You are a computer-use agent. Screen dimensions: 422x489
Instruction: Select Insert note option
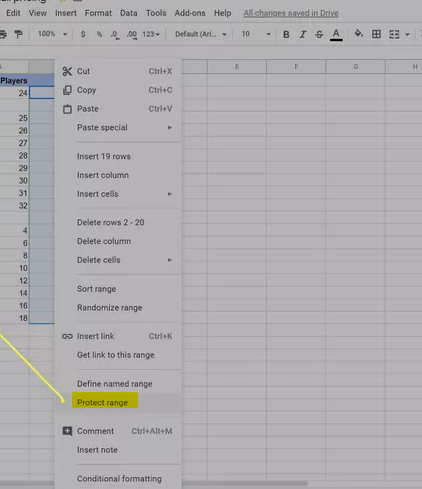pyautogui.click(x=118, y=450)
